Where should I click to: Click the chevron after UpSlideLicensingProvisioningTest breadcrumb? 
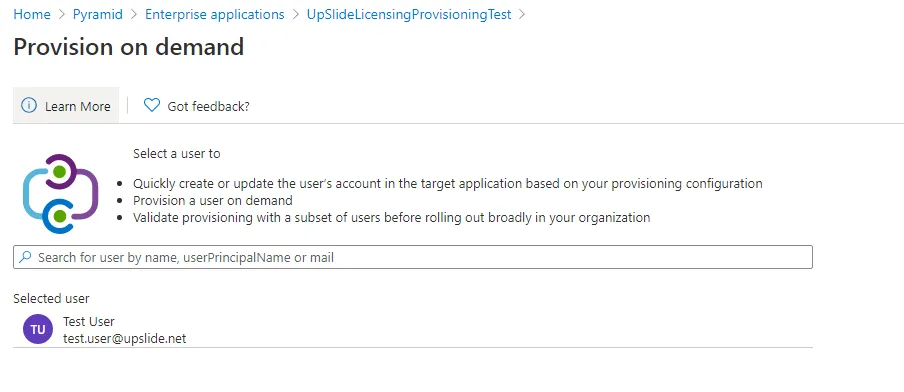click(522, 14)
